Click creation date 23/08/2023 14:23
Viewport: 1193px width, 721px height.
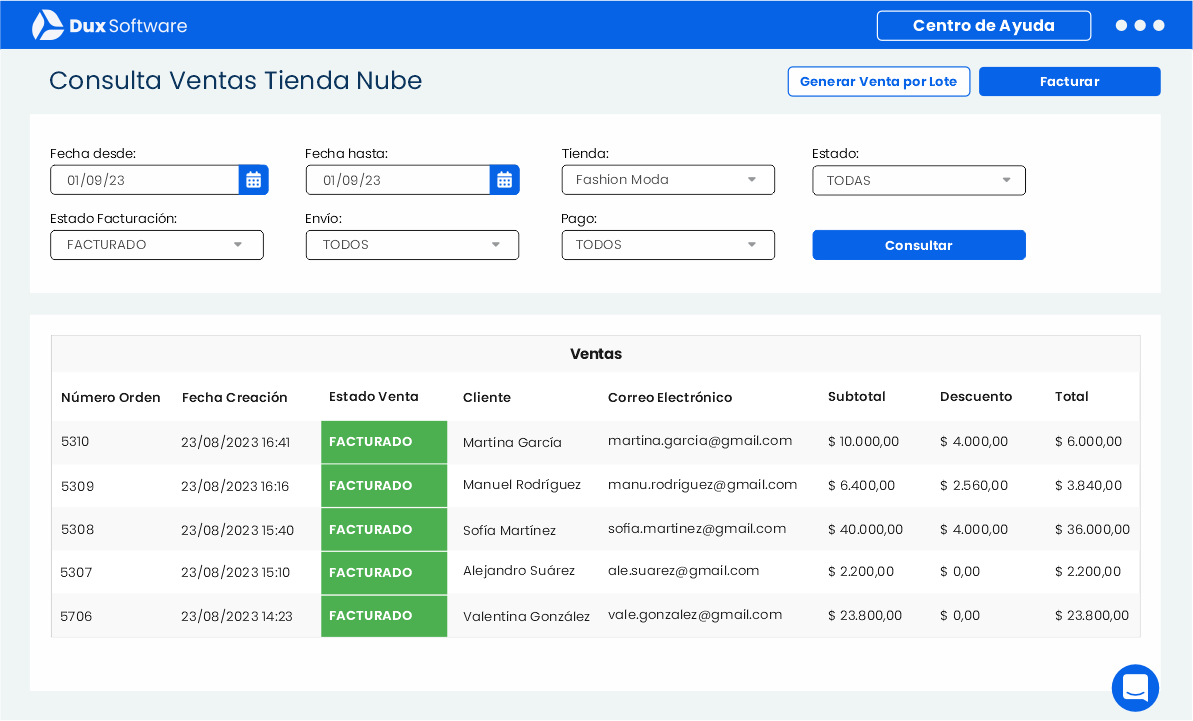pyautogui.click(x=237, y=616)
